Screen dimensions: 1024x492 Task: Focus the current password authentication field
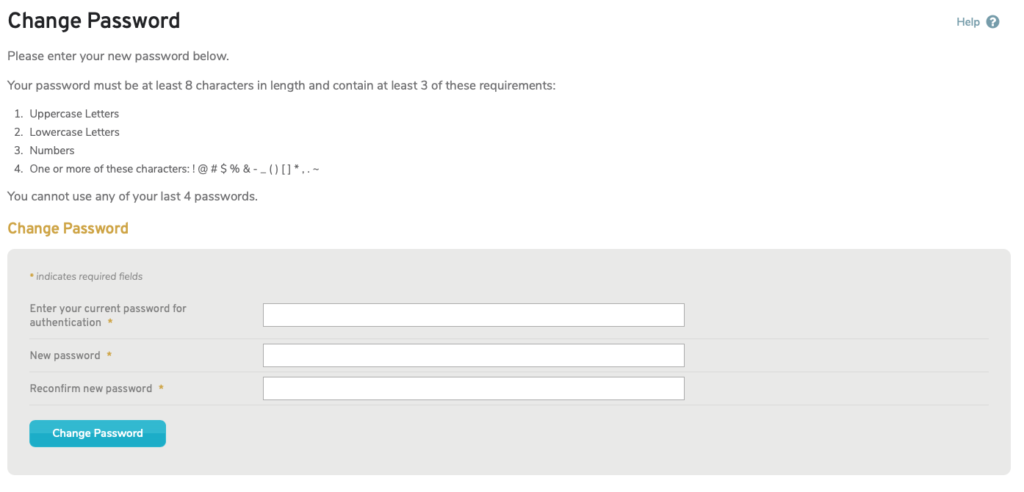pos(473,315)
